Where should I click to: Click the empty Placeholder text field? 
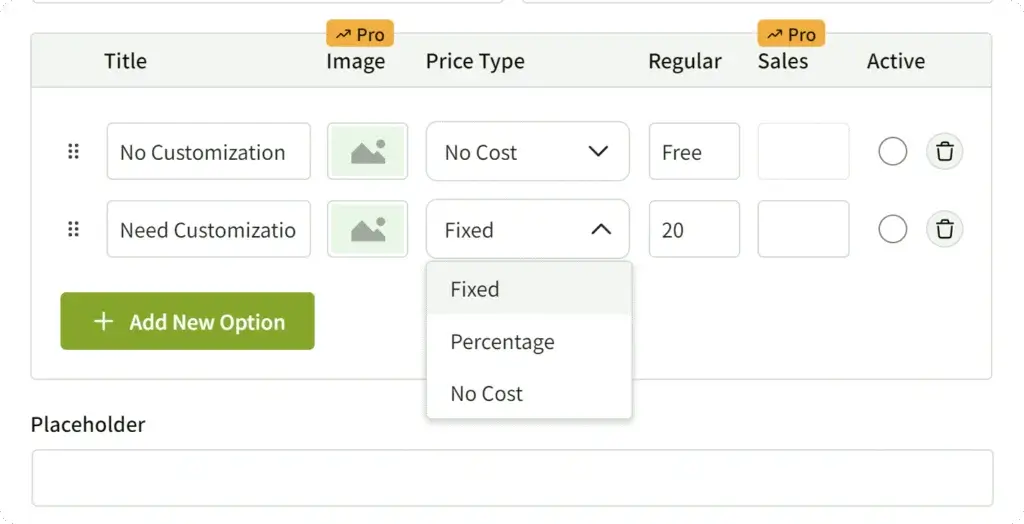click(x=511, y=477)
